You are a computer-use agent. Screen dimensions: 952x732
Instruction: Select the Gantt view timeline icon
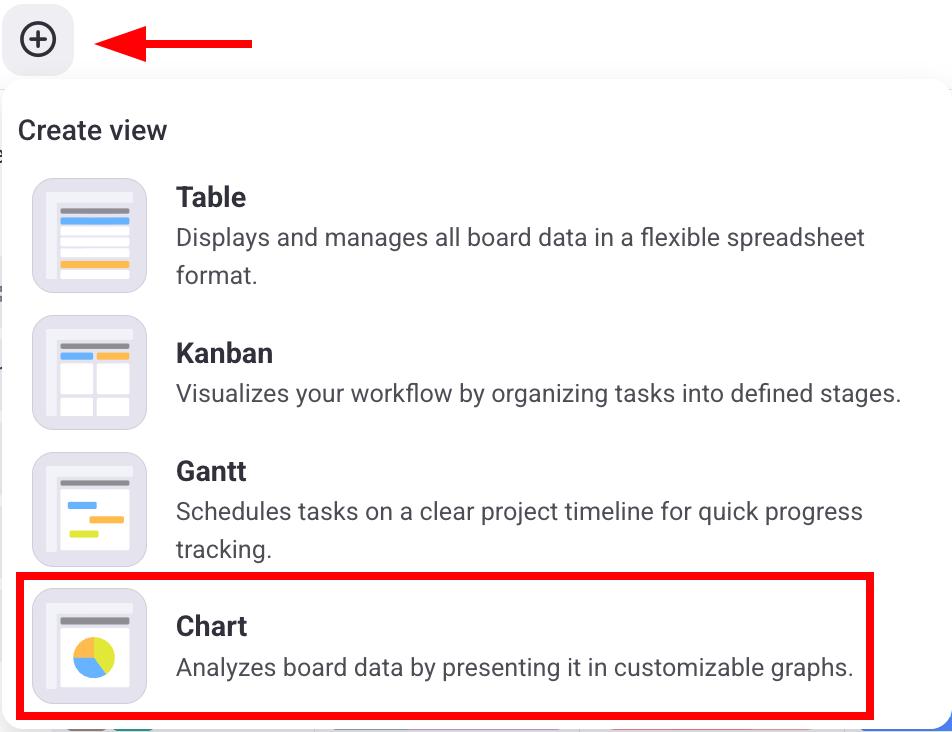[90, 509]
